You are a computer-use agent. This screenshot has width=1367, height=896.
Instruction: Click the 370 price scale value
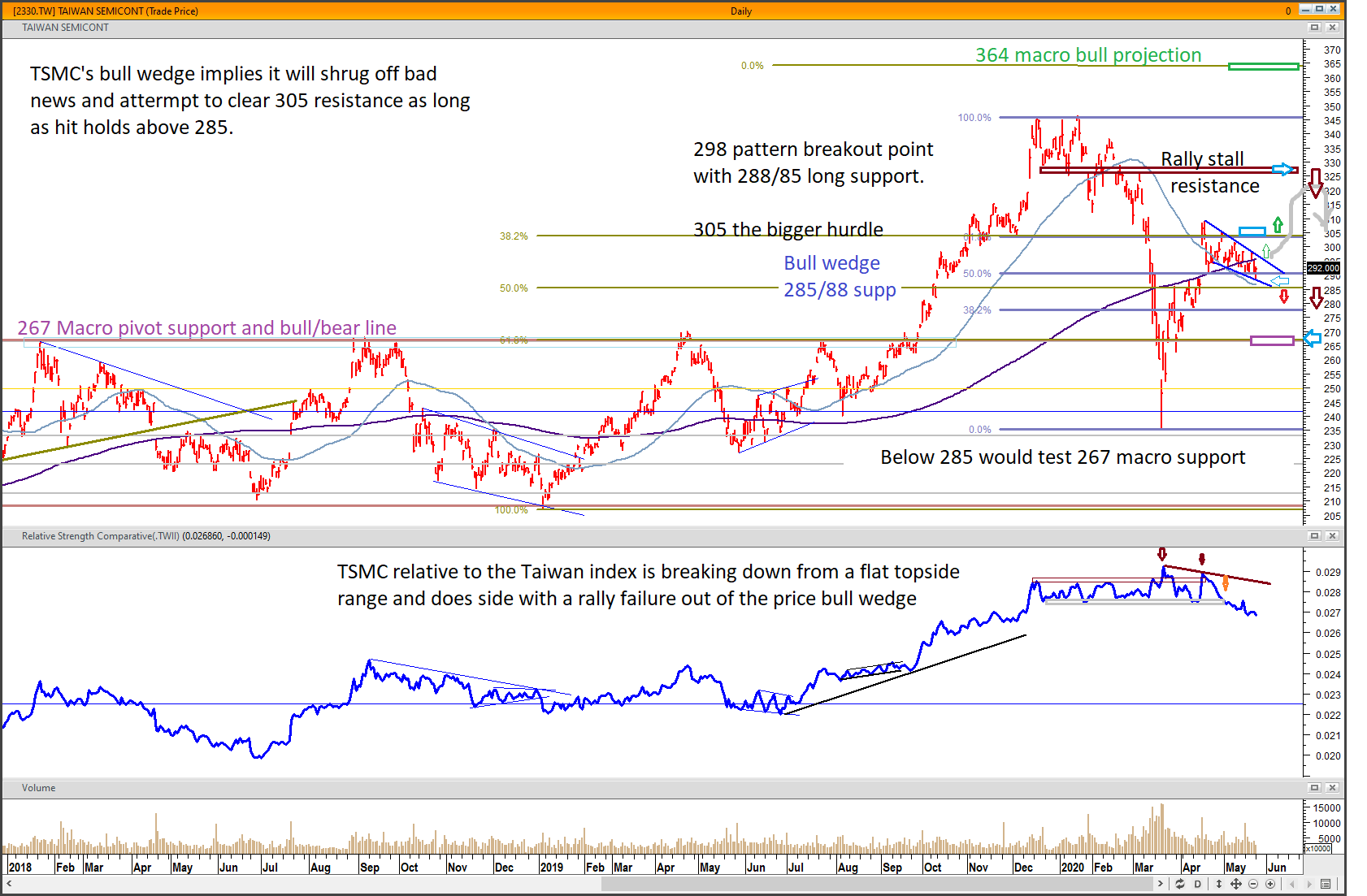pos(1332,50)
